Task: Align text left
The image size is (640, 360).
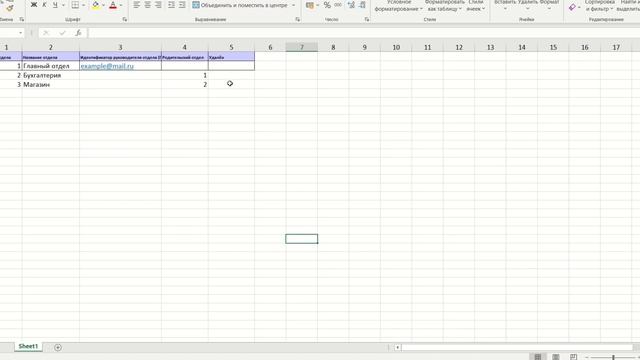Action: [x=137, y=5]
